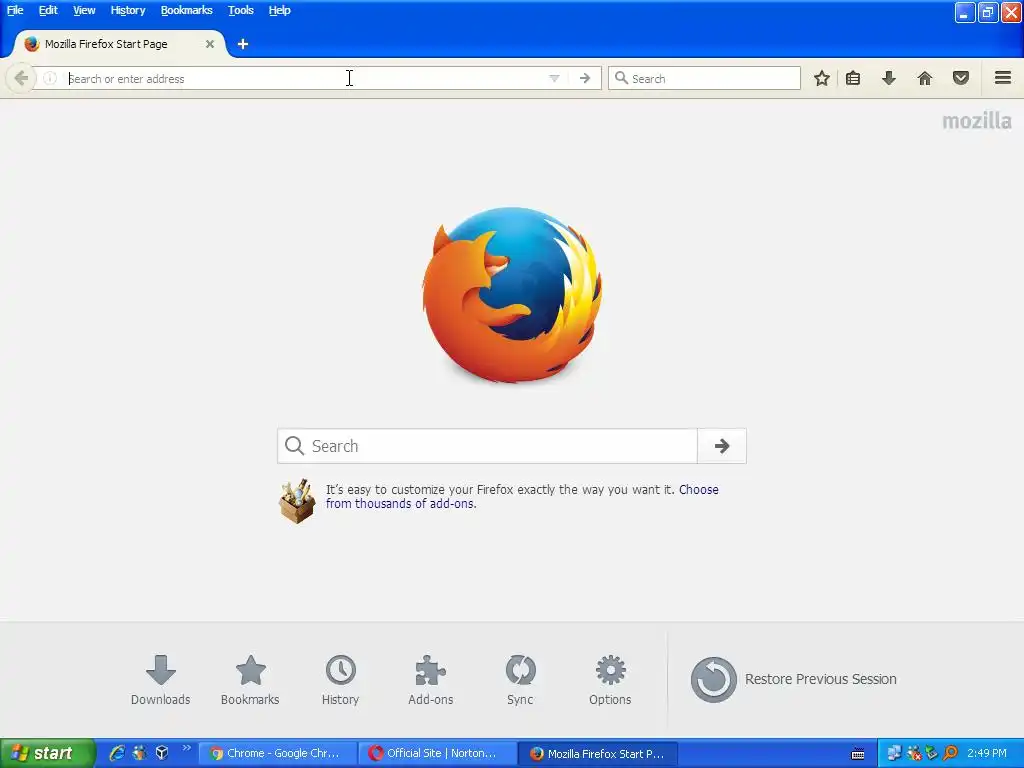The width and height of the screenshot is (1024, 768).
Task: Click the magnifier icon in toolbar search box
Action: click(x=621, y=78)
